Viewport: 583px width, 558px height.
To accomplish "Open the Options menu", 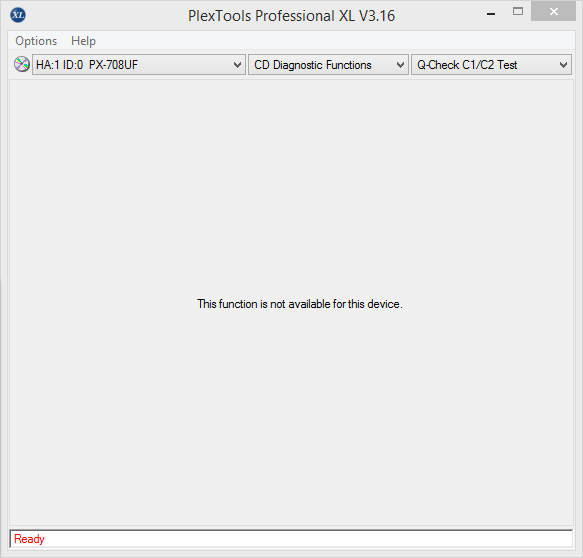I will click(x=36, y=41).
